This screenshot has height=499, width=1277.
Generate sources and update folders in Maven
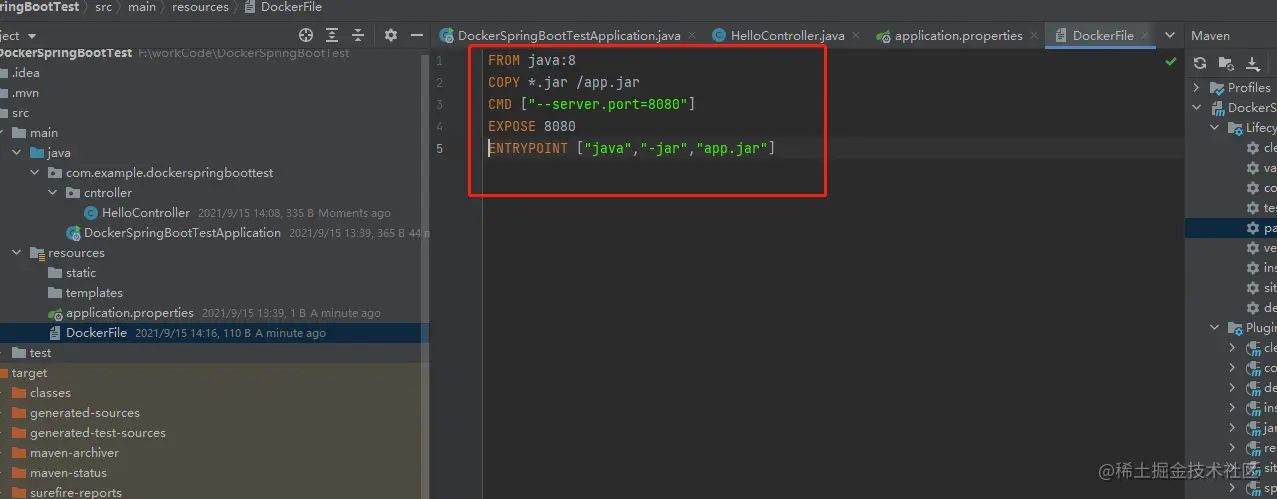(x=1226, y=63)
